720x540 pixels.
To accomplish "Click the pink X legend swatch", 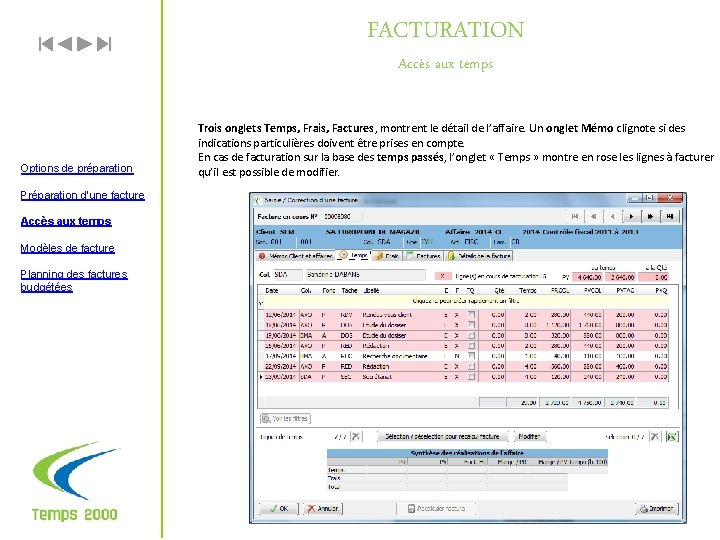I will click(443, 276).
